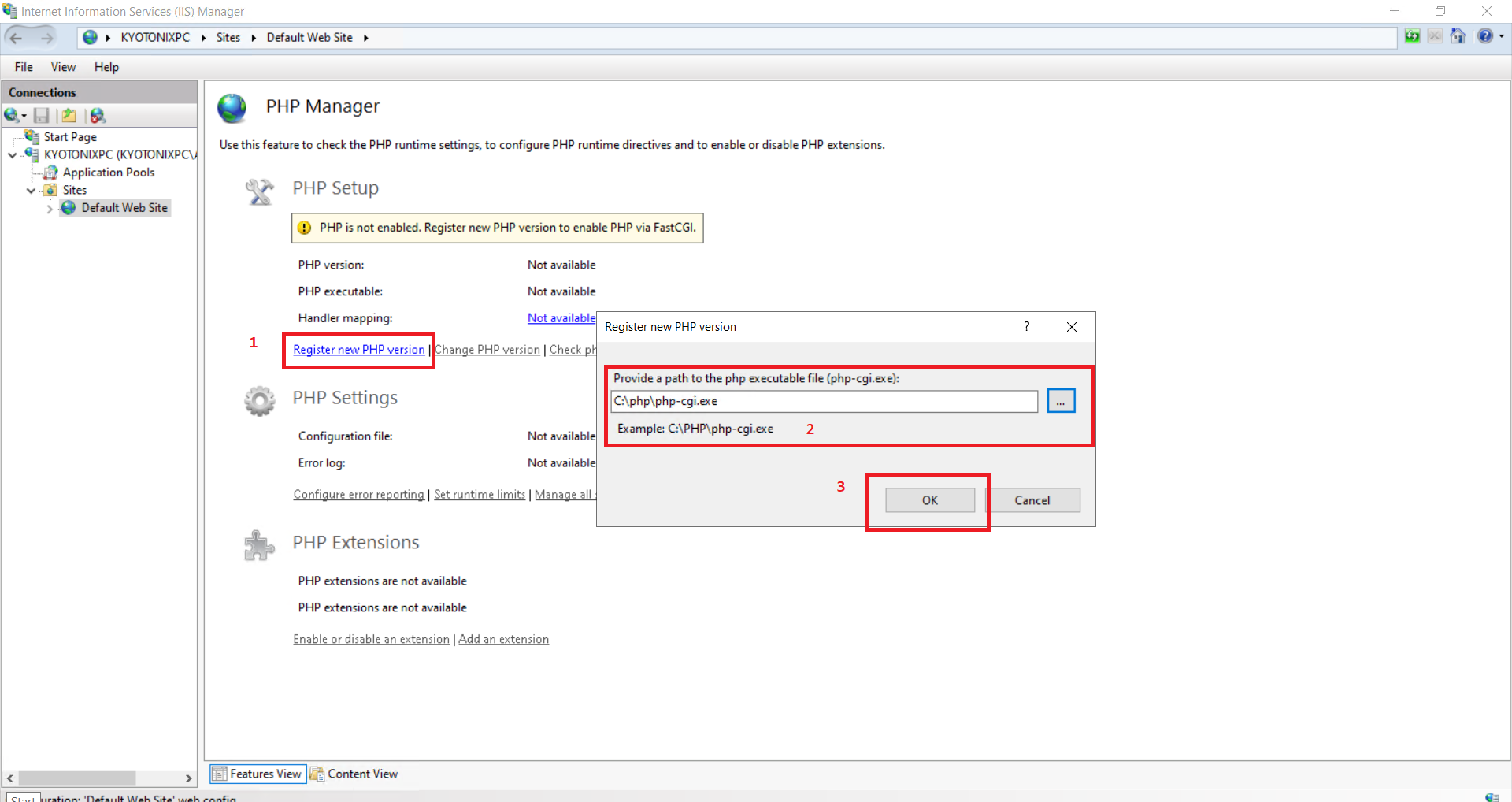
Task: Click the Up folder icon in Connections
Action: 69,116
